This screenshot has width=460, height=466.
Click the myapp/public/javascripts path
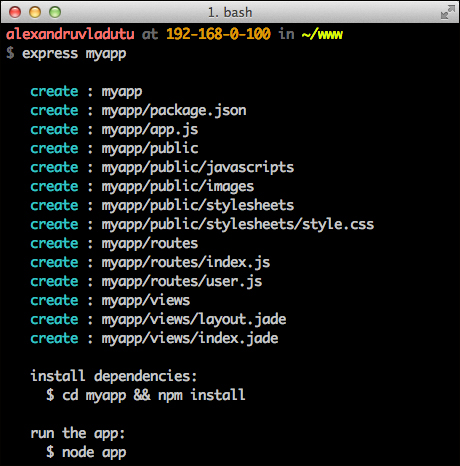point(198,168)
